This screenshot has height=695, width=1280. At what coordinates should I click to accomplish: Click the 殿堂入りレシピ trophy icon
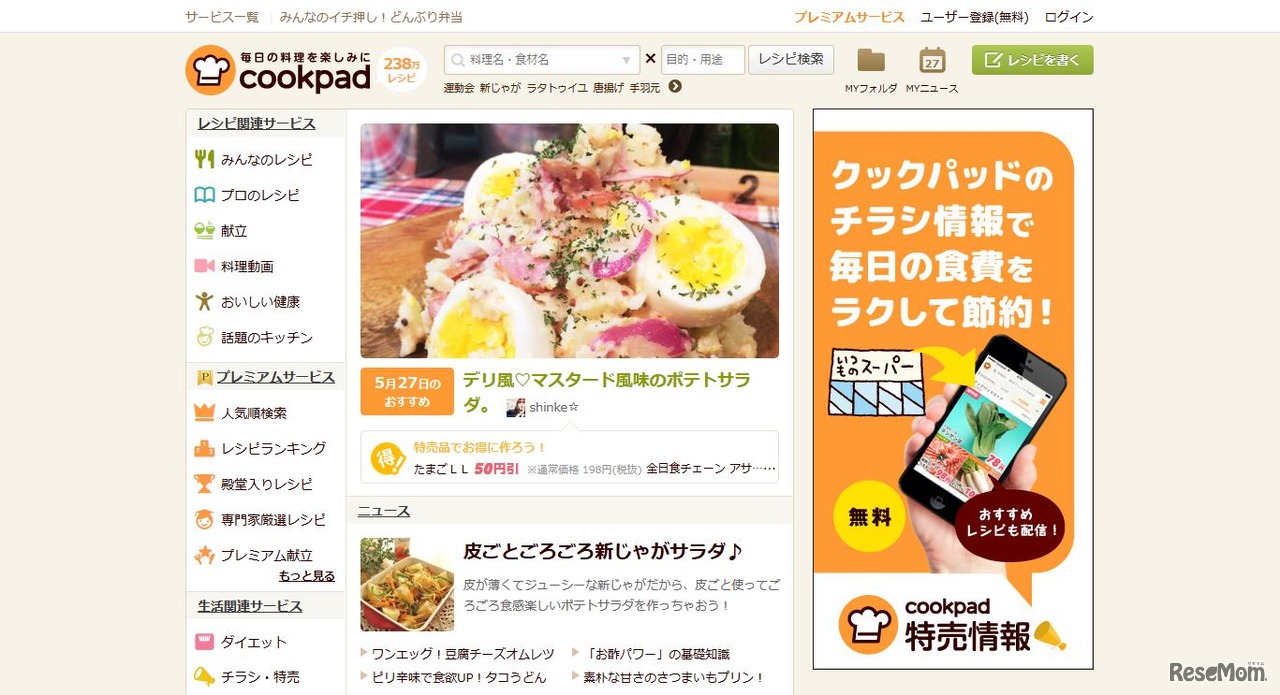click(x=204, y=484)
